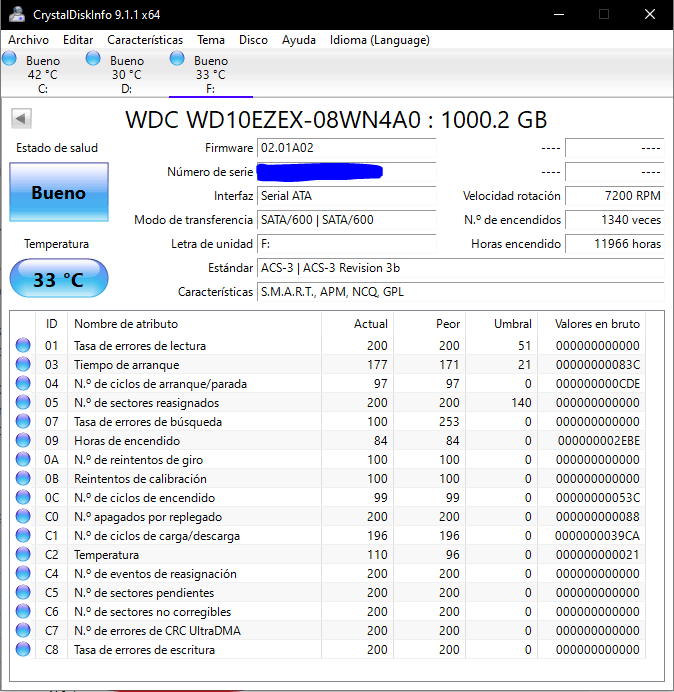
Task: Switch to drive D: at 30 °C
Action: click(126, 74)
